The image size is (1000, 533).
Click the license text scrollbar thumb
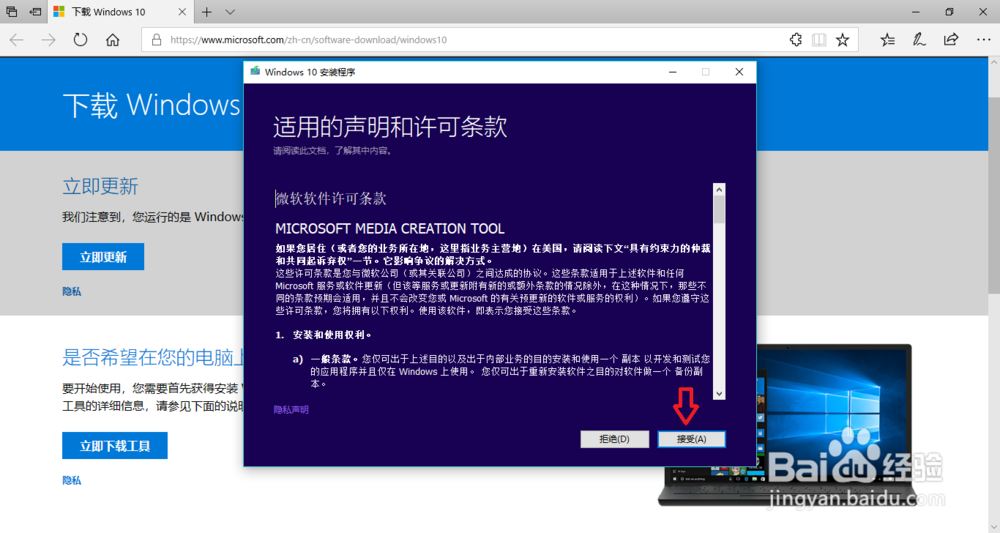pyautogui.click(x=719, y=209)
